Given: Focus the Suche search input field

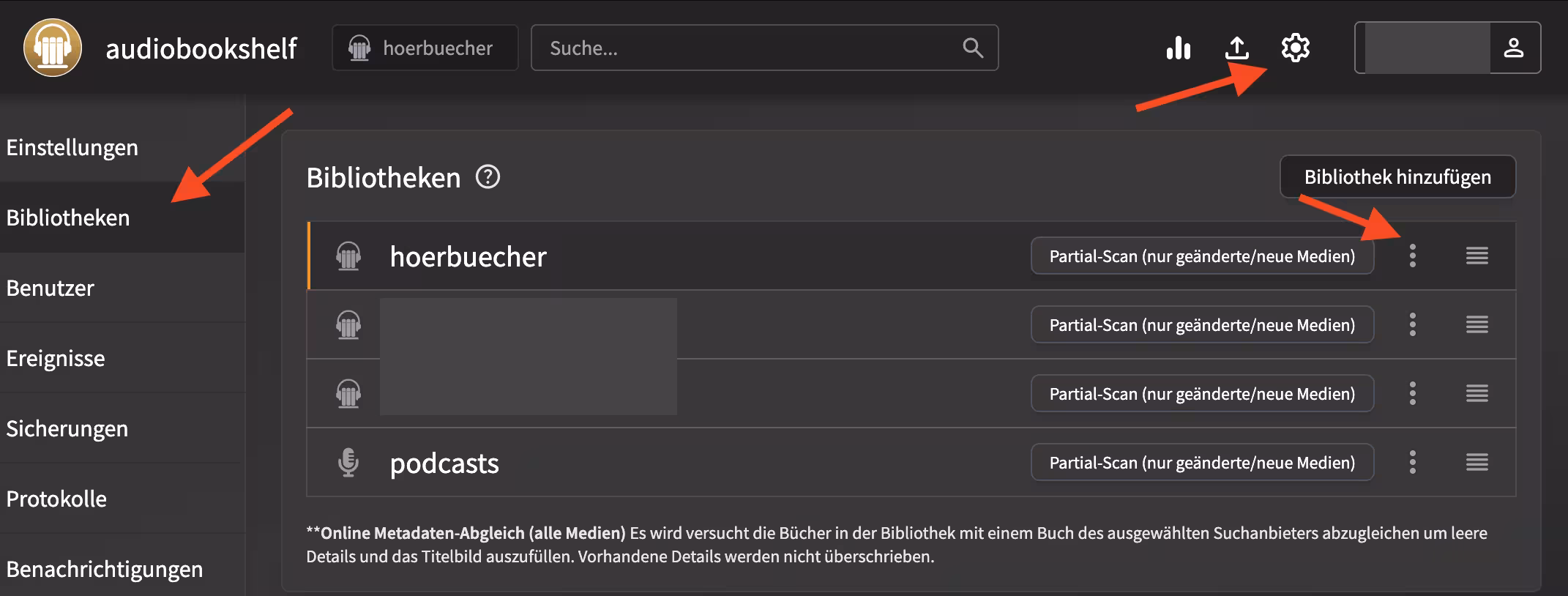Looking at the screenshot, I should [x=747, y=48].
